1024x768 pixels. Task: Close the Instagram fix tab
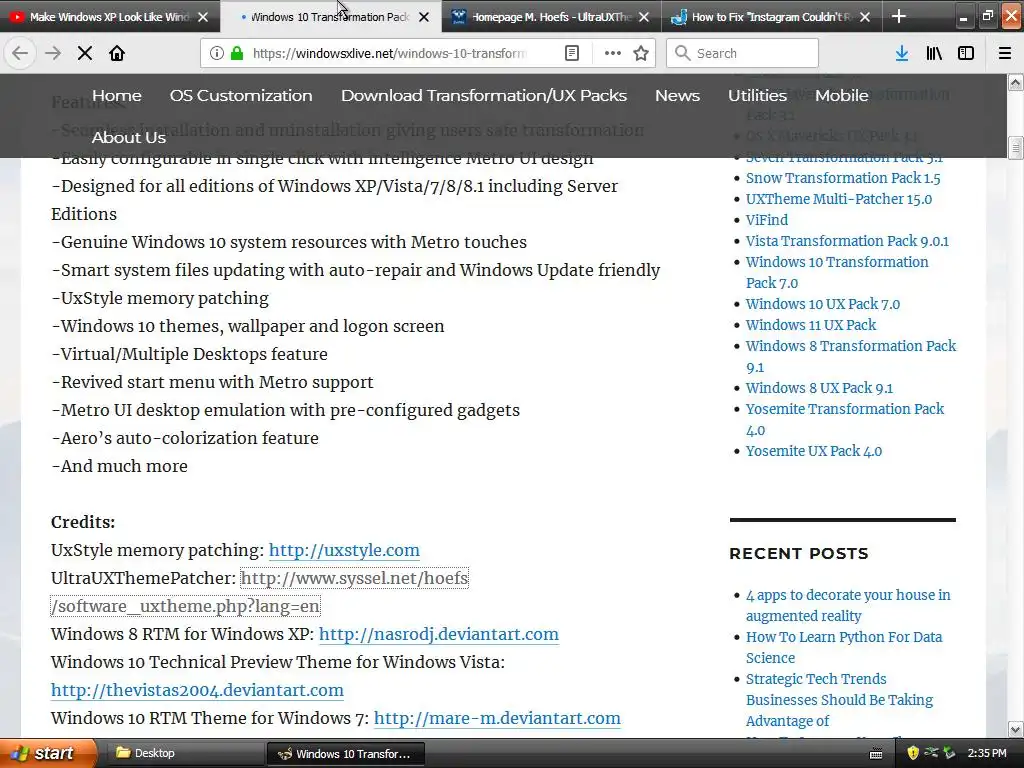point(865,17)
